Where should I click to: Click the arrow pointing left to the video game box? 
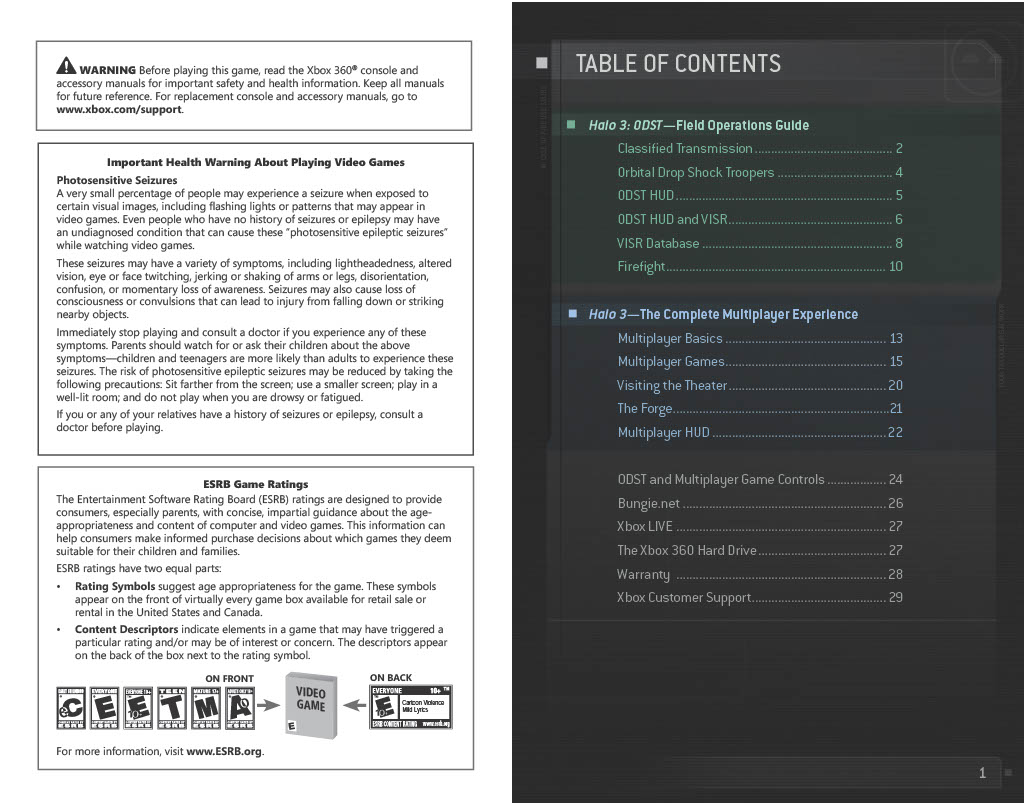[355, 705]
